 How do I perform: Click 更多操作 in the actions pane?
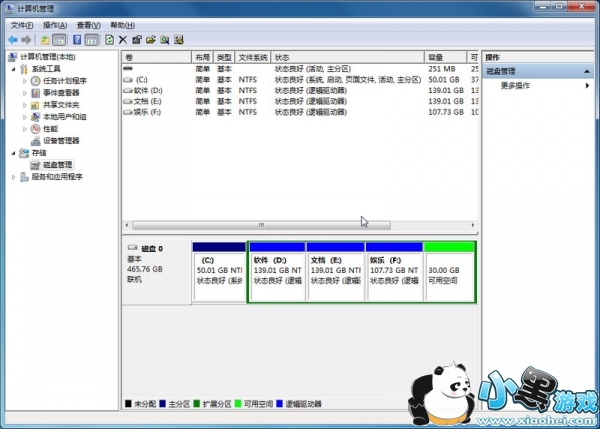coord(515,86)
